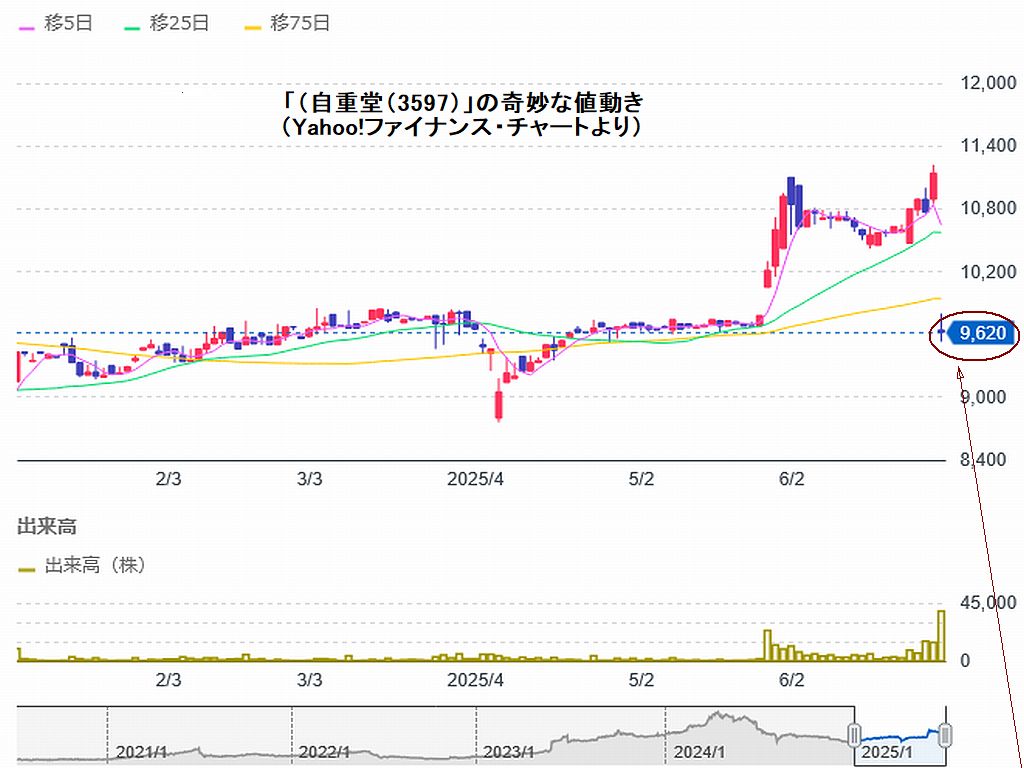Click the yellow 移75日 legend line marker

pos(253,27)
